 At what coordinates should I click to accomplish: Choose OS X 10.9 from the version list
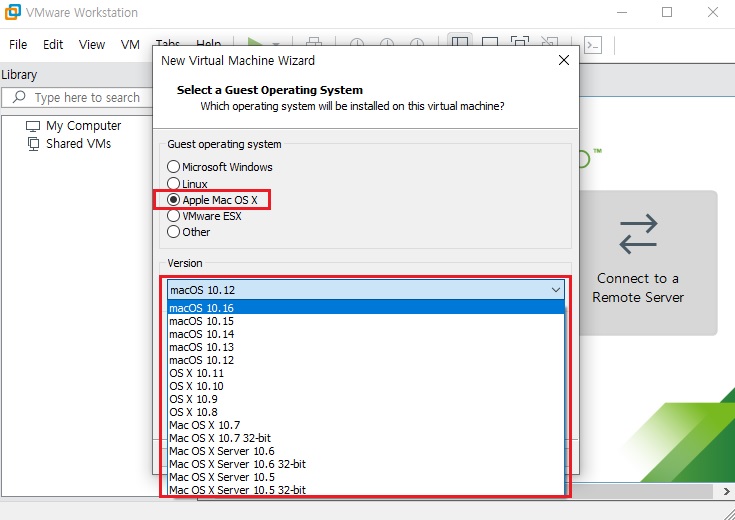(x=366, y=399)
